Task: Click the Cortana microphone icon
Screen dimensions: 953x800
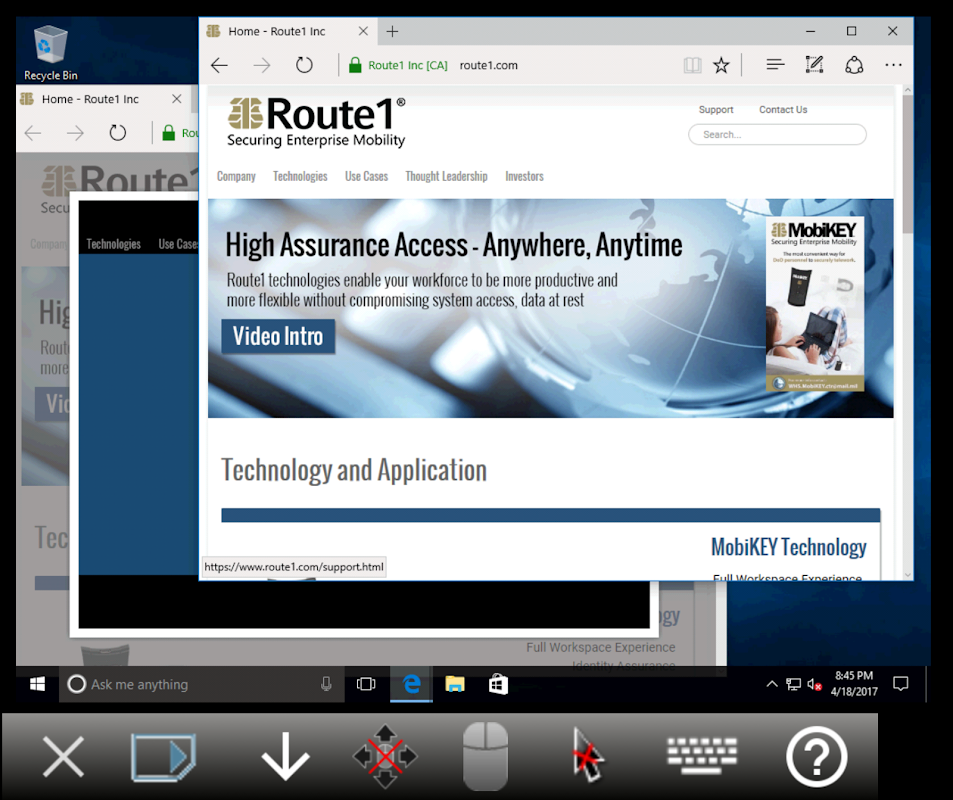Action: tap(326, 684)
